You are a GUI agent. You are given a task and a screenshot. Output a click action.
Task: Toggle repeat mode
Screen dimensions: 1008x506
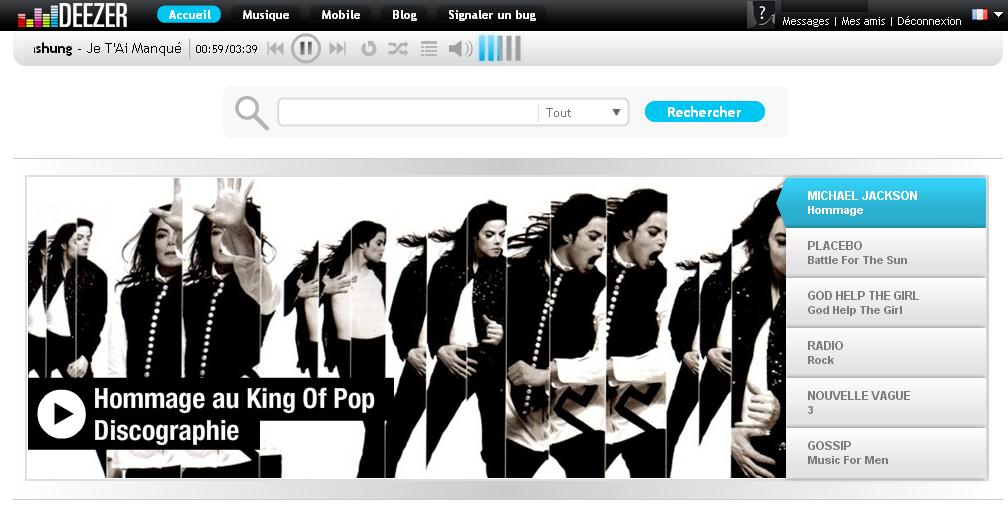(x=368, y=48)
